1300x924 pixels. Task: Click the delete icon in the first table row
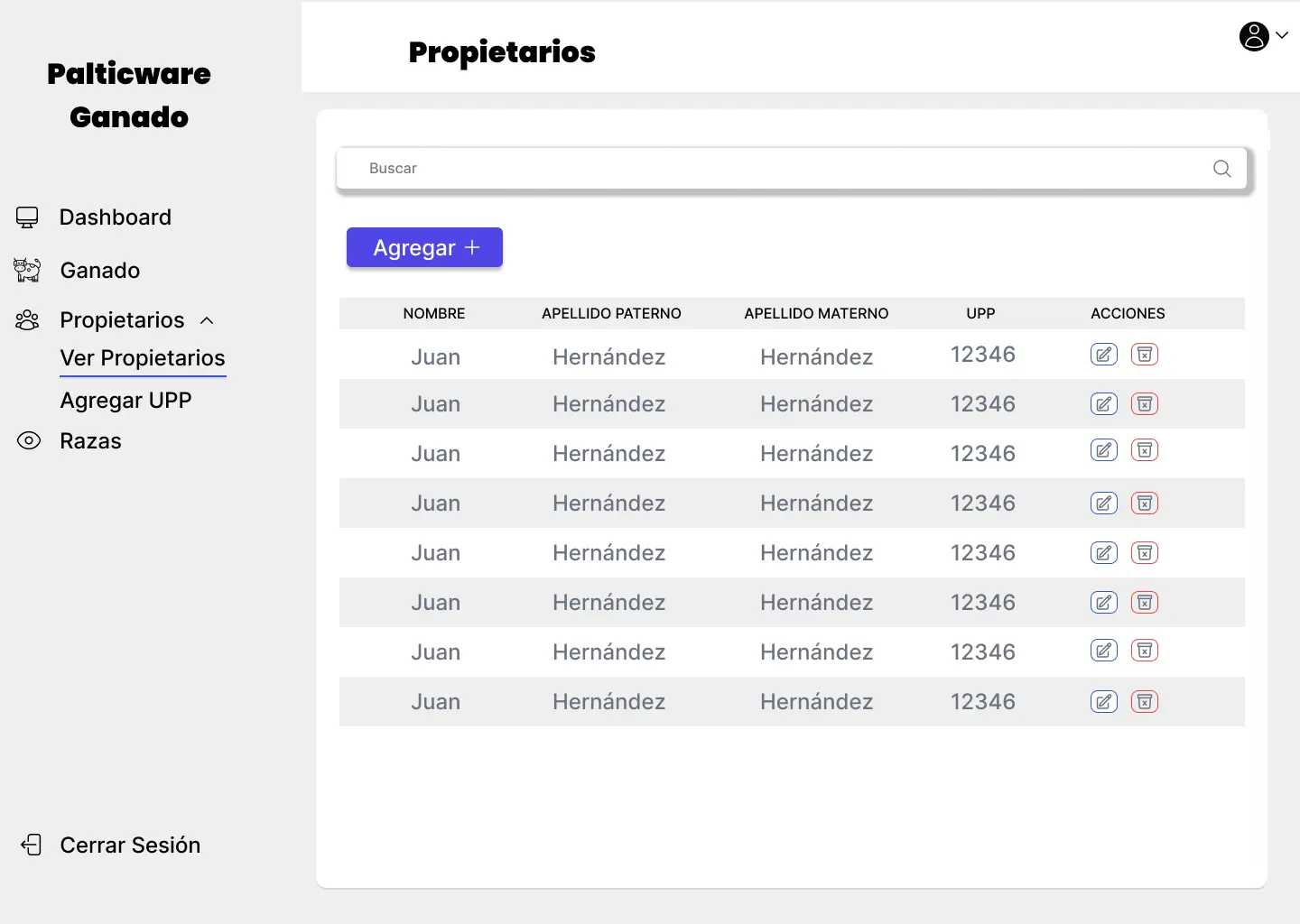coord(1144,355)
